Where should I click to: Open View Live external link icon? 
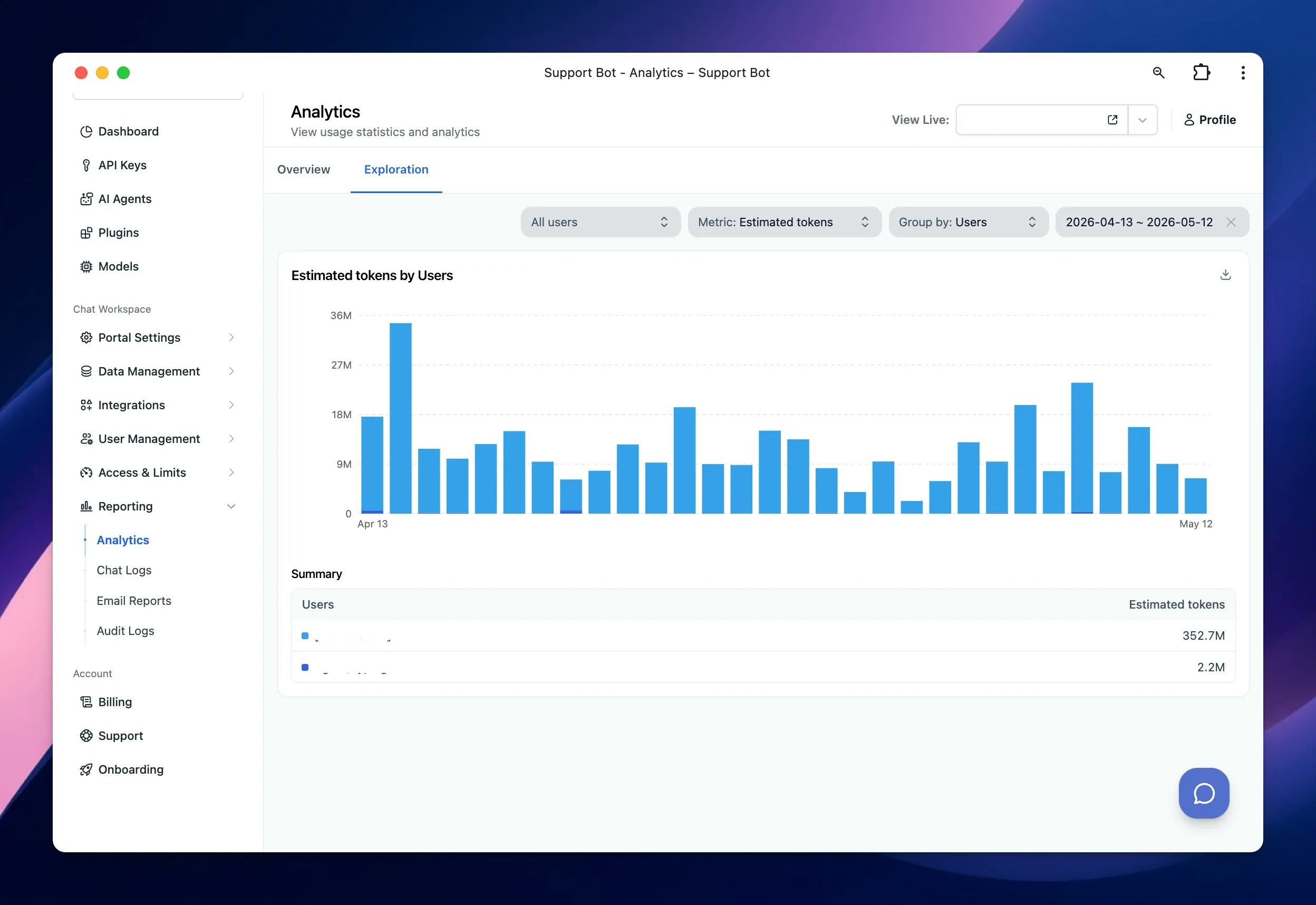[x=1112, y=120]
